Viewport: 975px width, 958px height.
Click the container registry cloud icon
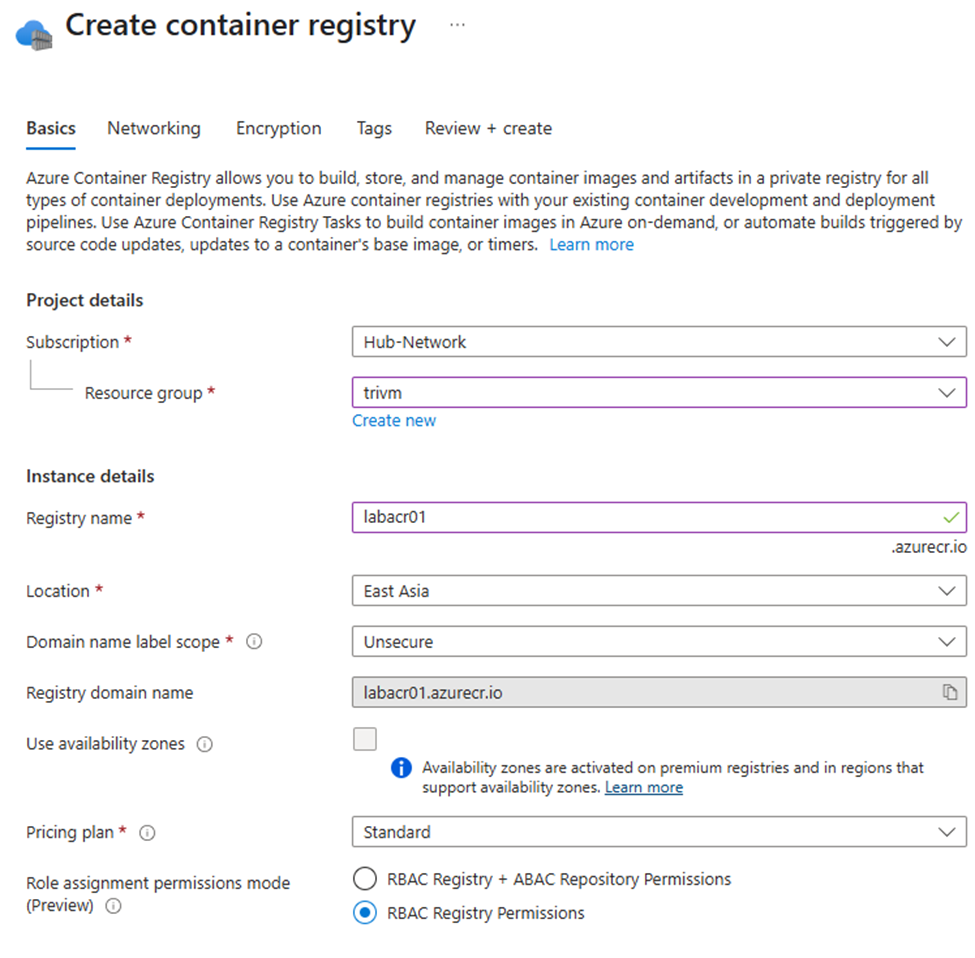click(34, 35)
